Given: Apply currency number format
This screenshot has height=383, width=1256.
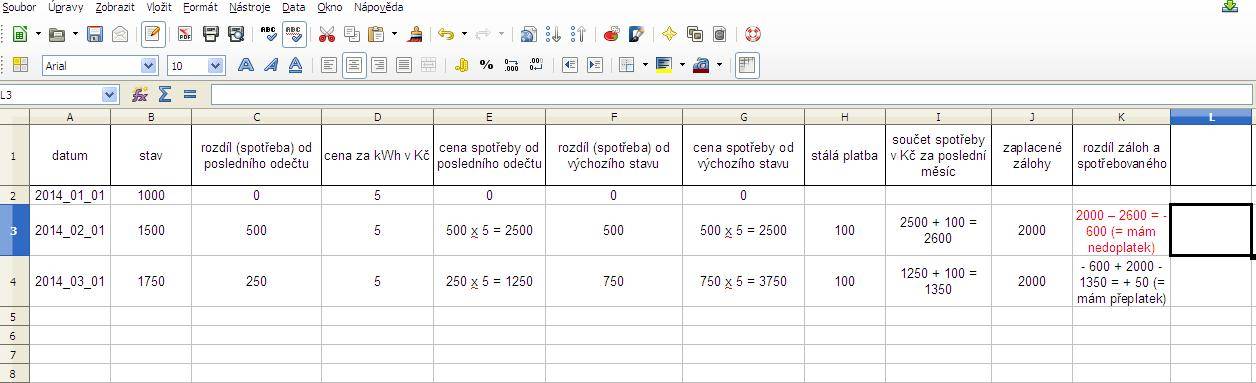Looking at the screenshot, I should pos(461,65).
